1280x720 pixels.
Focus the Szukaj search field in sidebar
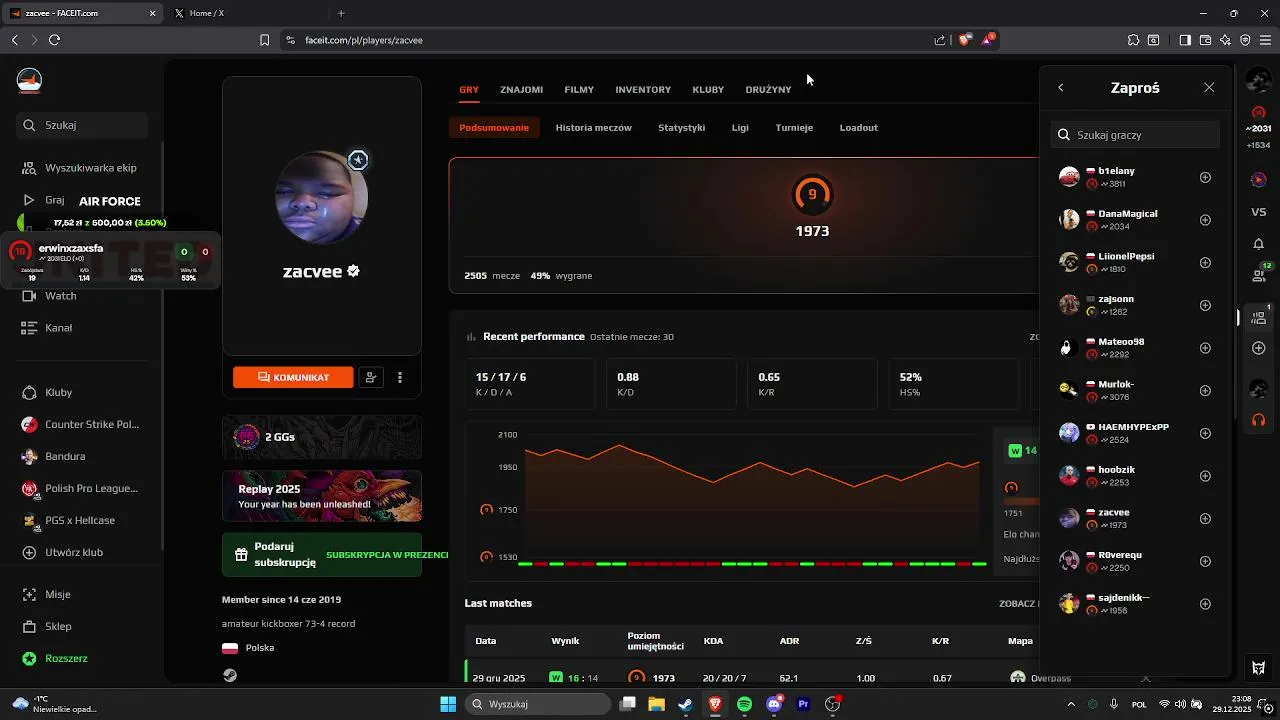point(82,125)
